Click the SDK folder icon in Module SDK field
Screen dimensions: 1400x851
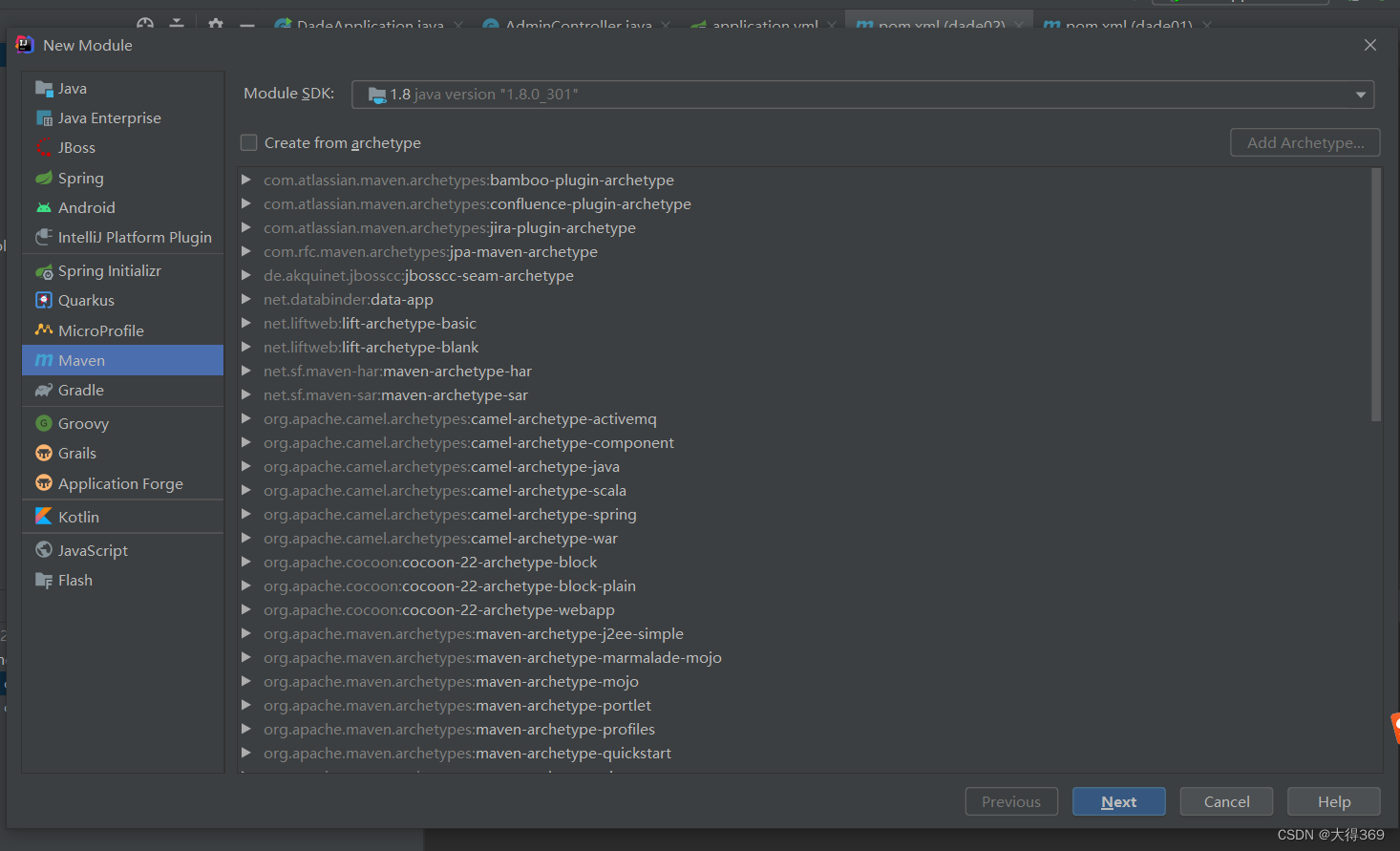[377, 95]
